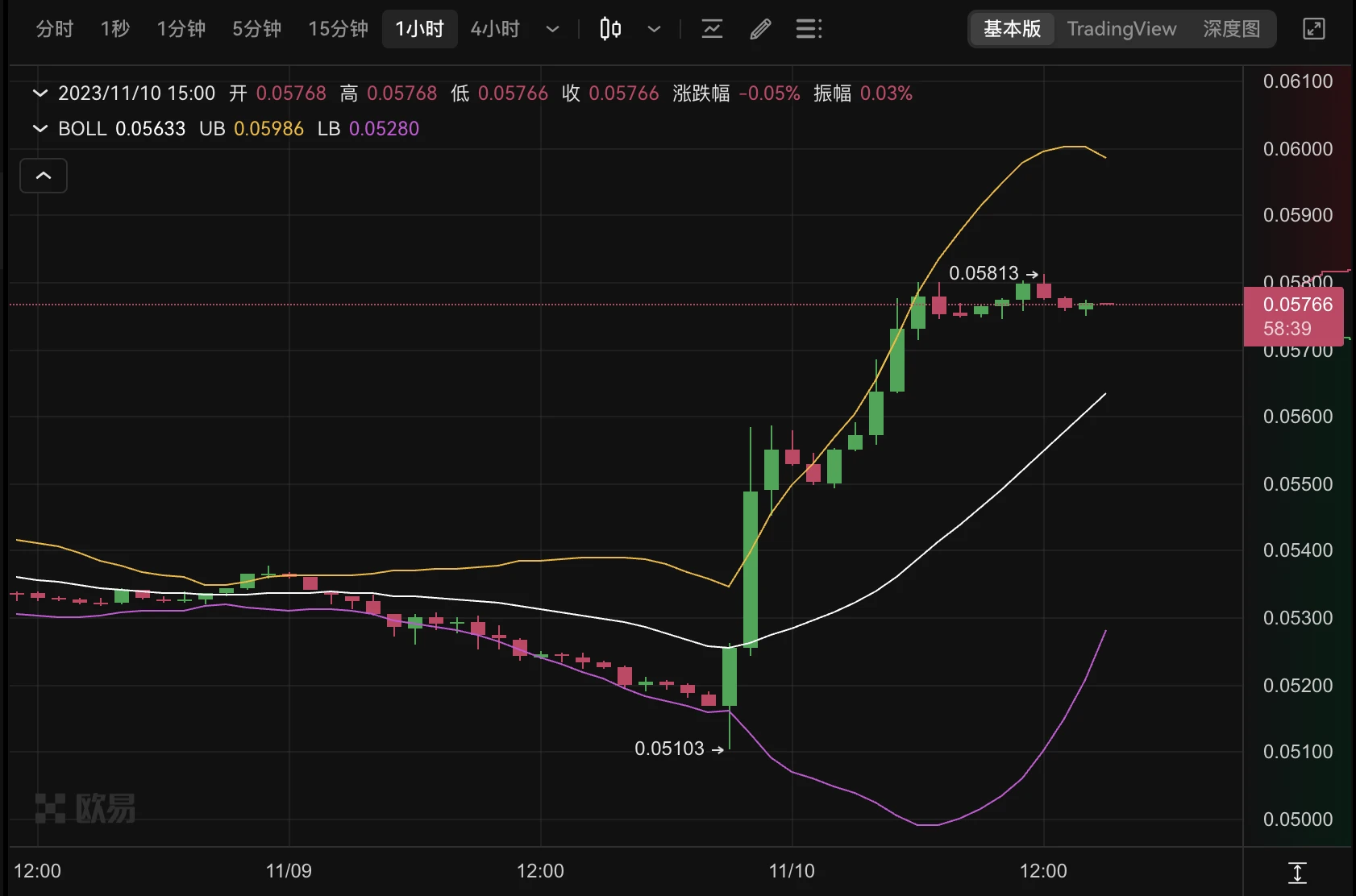Click the 分时 time-sharing chart option
This screenshot has width=1356, height=896.
53,29
